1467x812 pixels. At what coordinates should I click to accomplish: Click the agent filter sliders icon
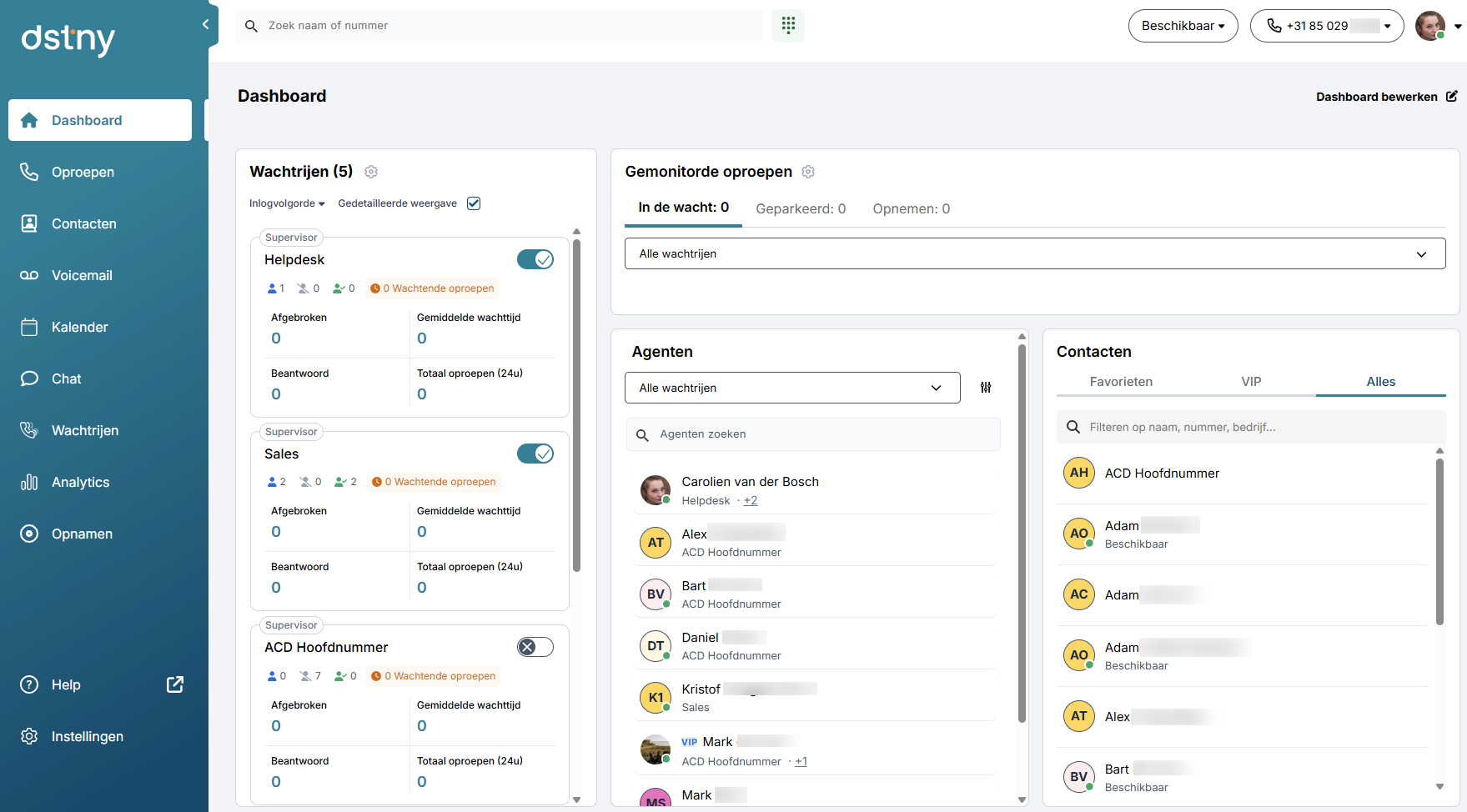[985, 388]
